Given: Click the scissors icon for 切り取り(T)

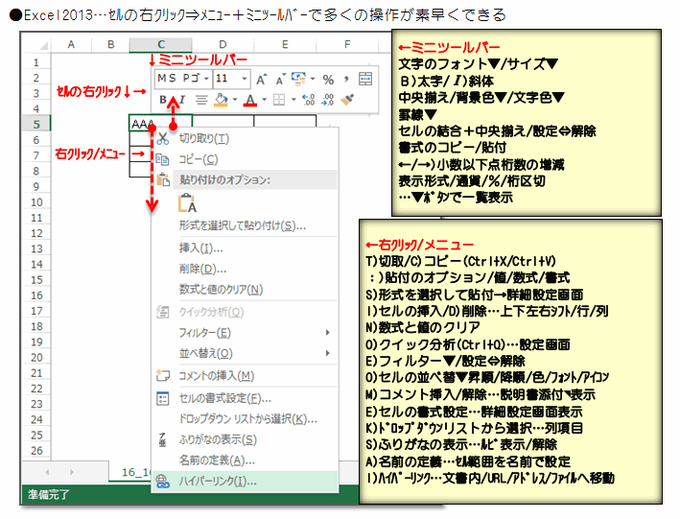Looking at the screenshot, I should click(163, 139).
